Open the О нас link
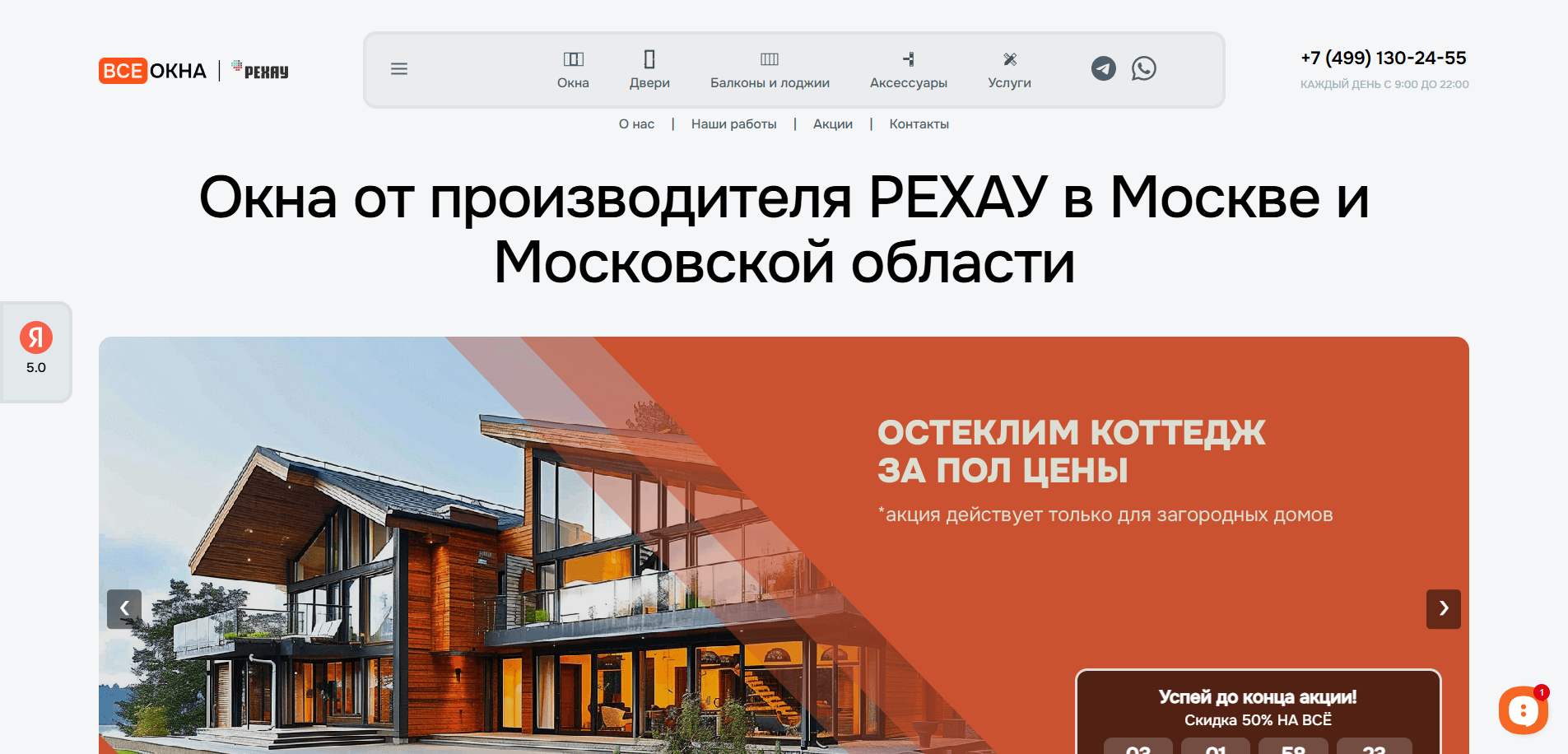The height and width of the screenshot is (754, 1568). (x=636, y=124)
